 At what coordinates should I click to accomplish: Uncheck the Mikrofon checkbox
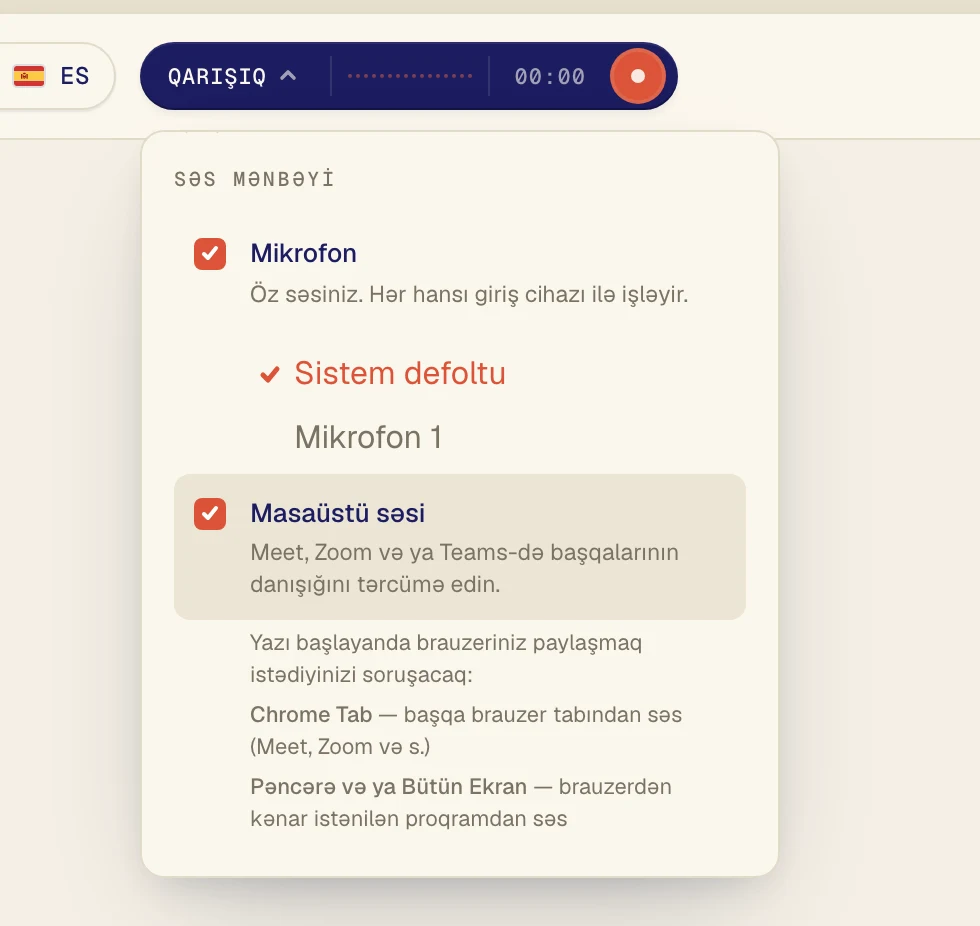coord(210,254)
